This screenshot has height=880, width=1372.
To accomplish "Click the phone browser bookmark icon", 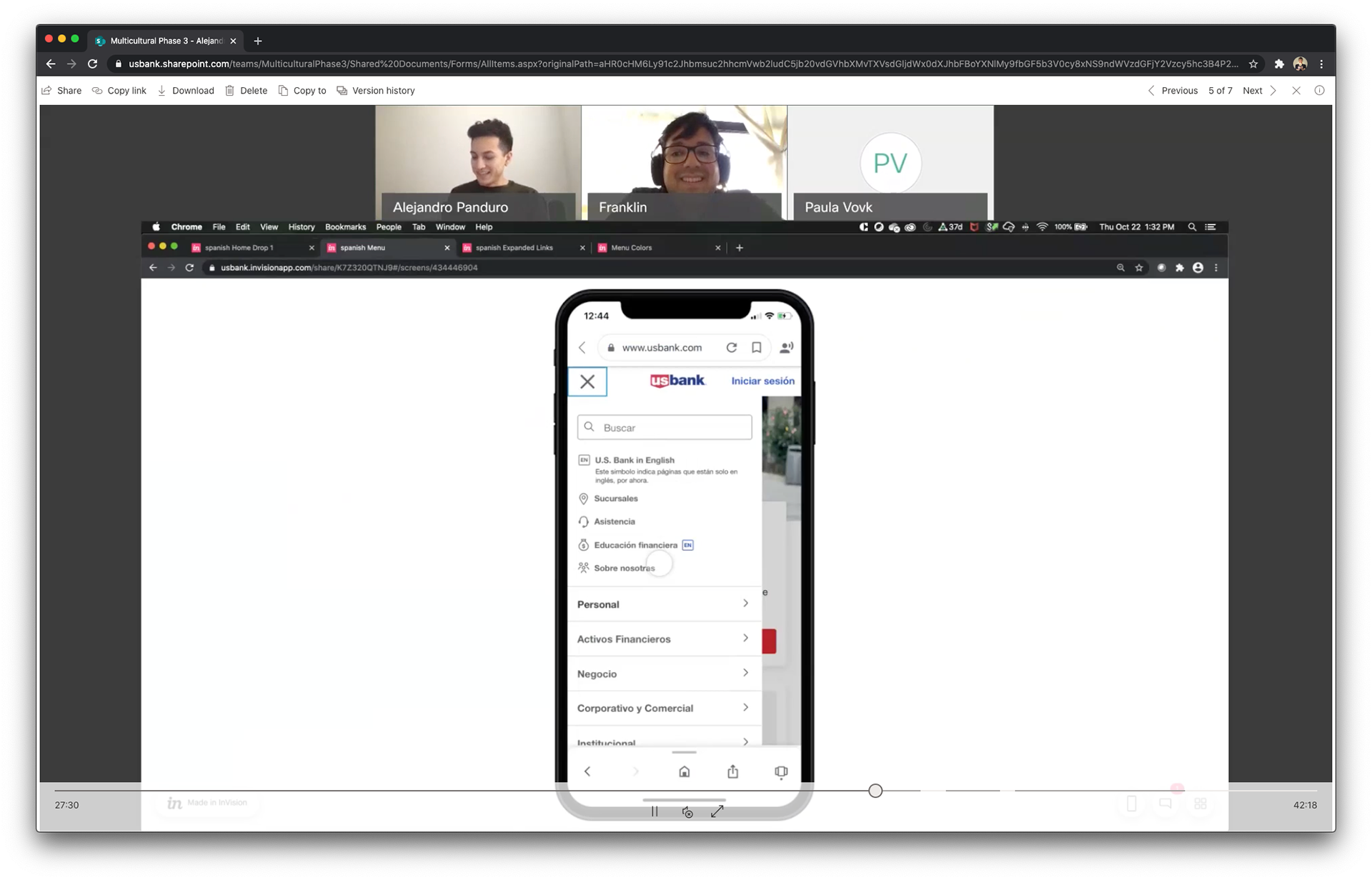I will point(757,348).
